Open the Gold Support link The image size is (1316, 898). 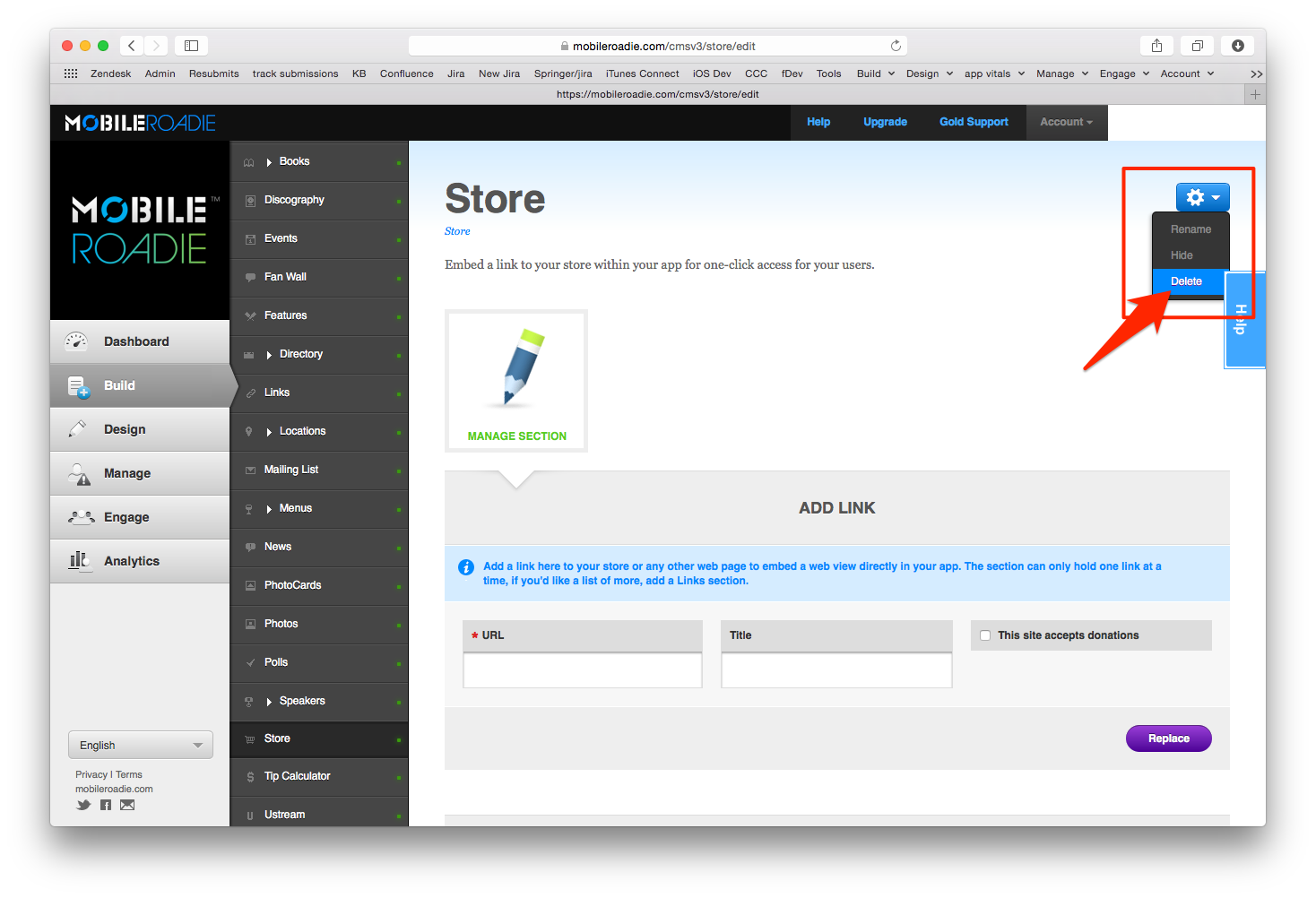974,122
